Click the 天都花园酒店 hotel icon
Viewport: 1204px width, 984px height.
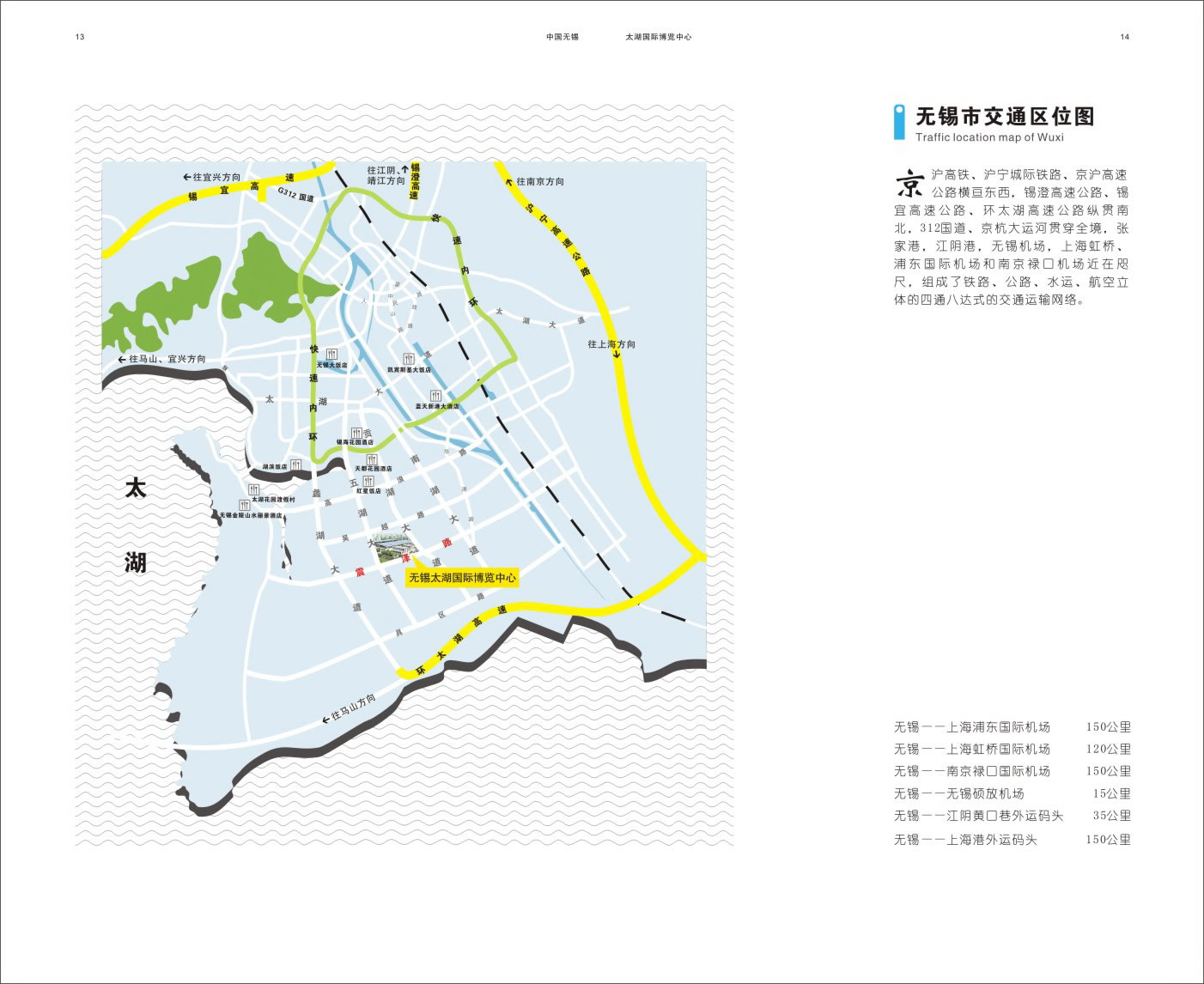[372, 459]
